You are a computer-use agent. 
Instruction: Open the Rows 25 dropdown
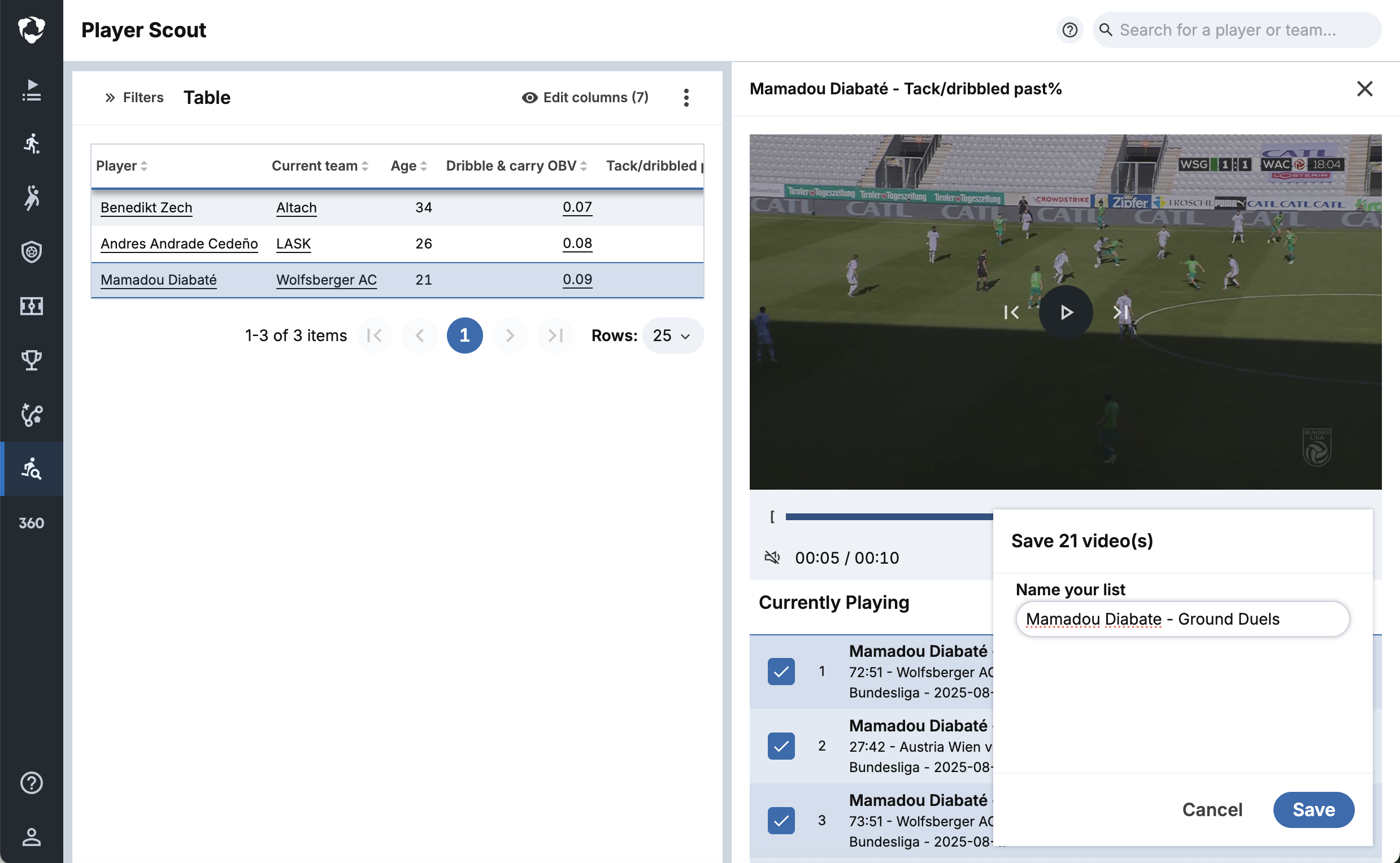point(672,335)
